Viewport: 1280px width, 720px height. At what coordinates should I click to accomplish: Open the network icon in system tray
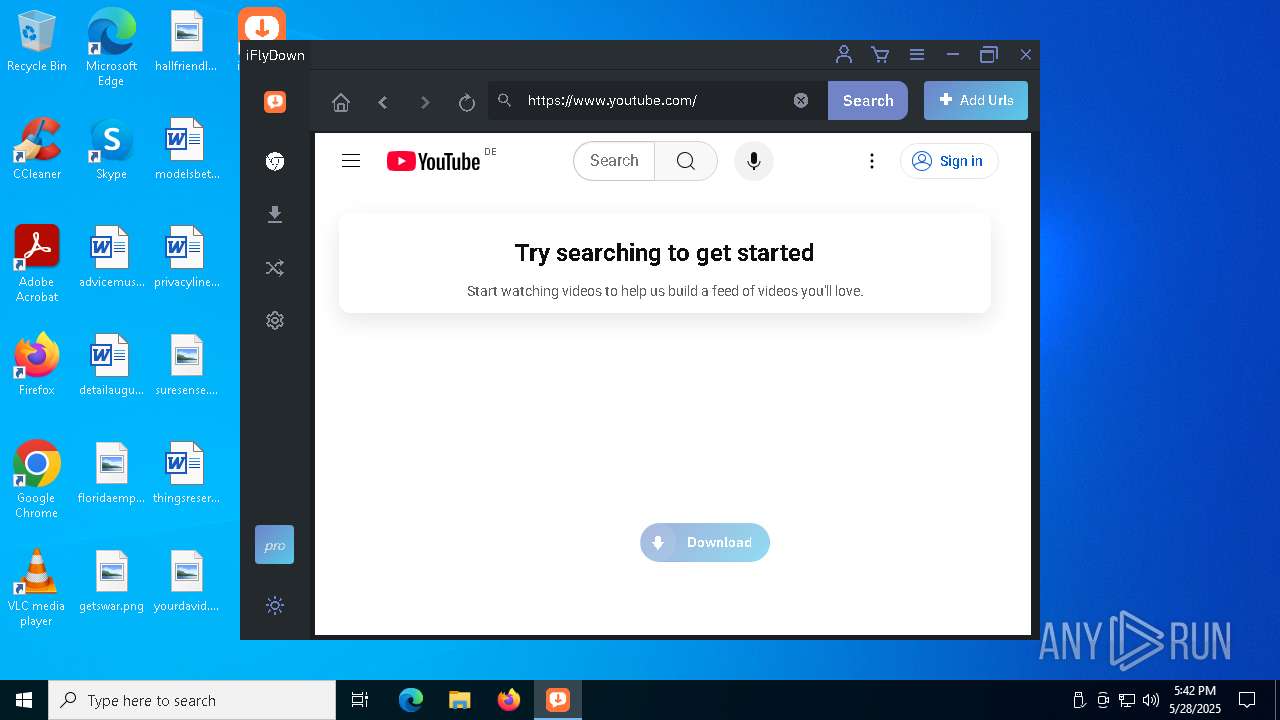pos(1127,700)
